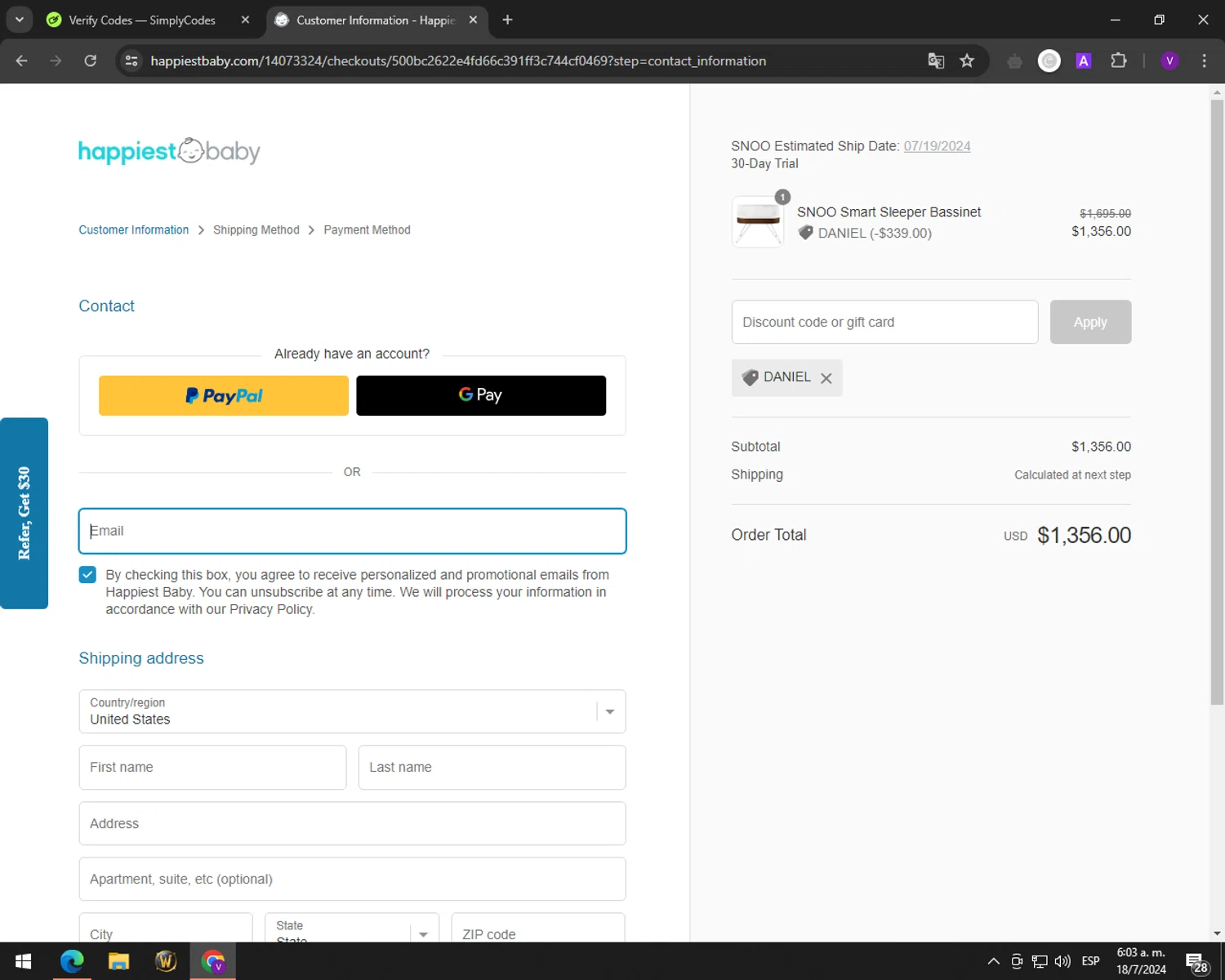Uncheck the promotional emails checkbox
The height and width of the screenshot is (980, 1225).
(x=87, y=575)
